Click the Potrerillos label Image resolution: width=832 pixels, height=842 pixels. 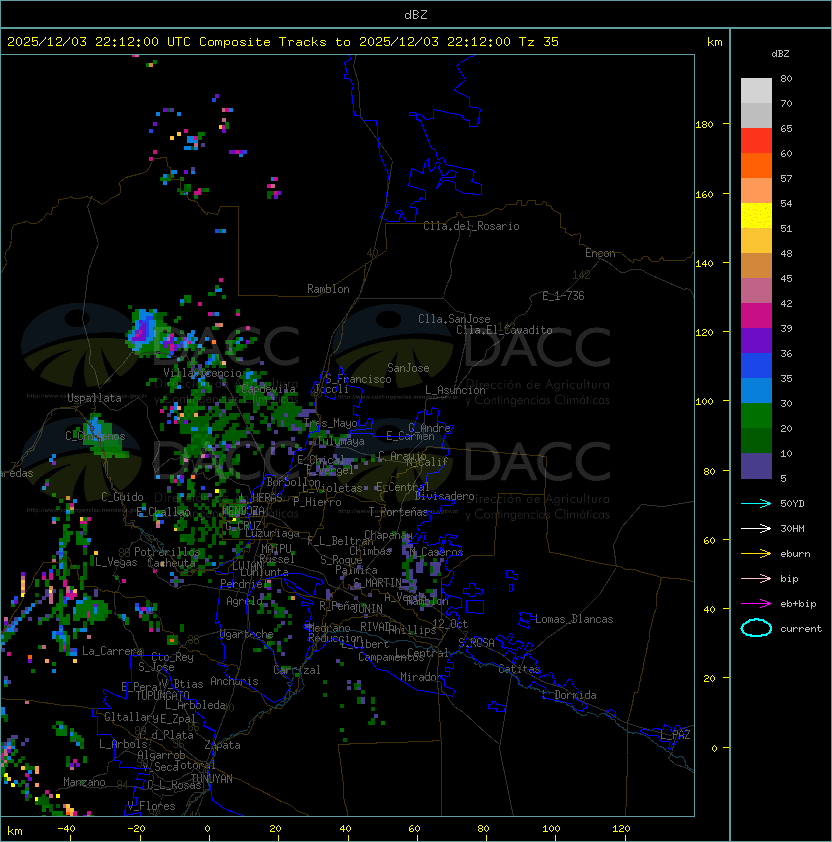[x=167, y=551]
